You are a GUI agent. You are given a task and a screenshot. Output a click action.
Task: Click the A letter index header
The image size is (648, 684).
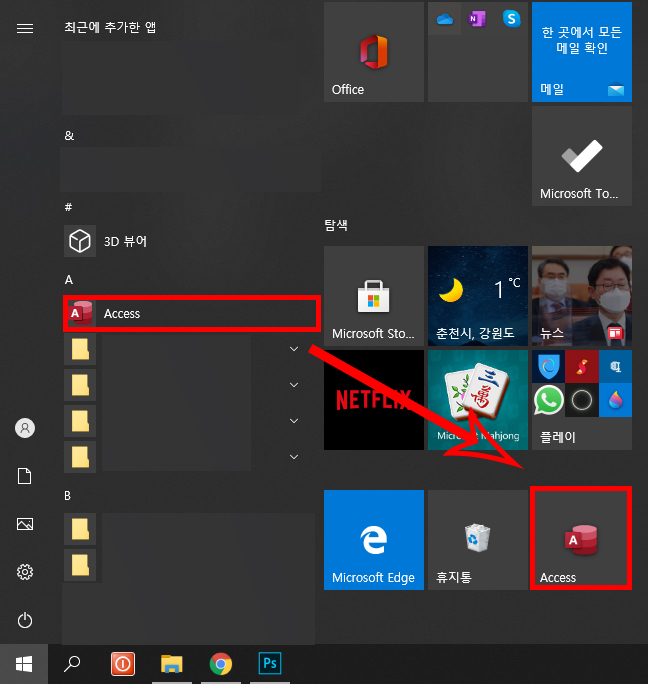[69, 280]
